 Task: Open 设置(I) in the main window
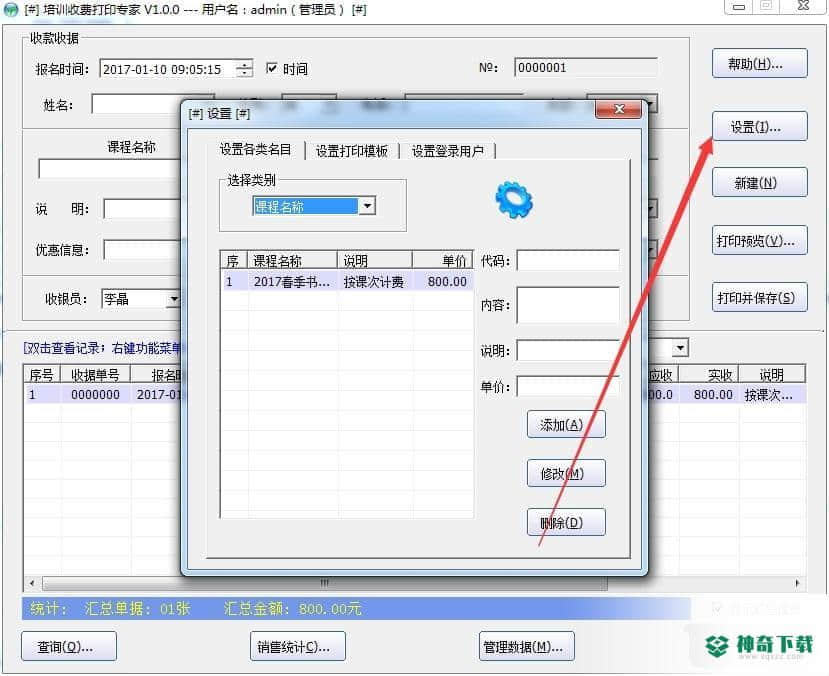pyautogui.click(x=759, y=126)
